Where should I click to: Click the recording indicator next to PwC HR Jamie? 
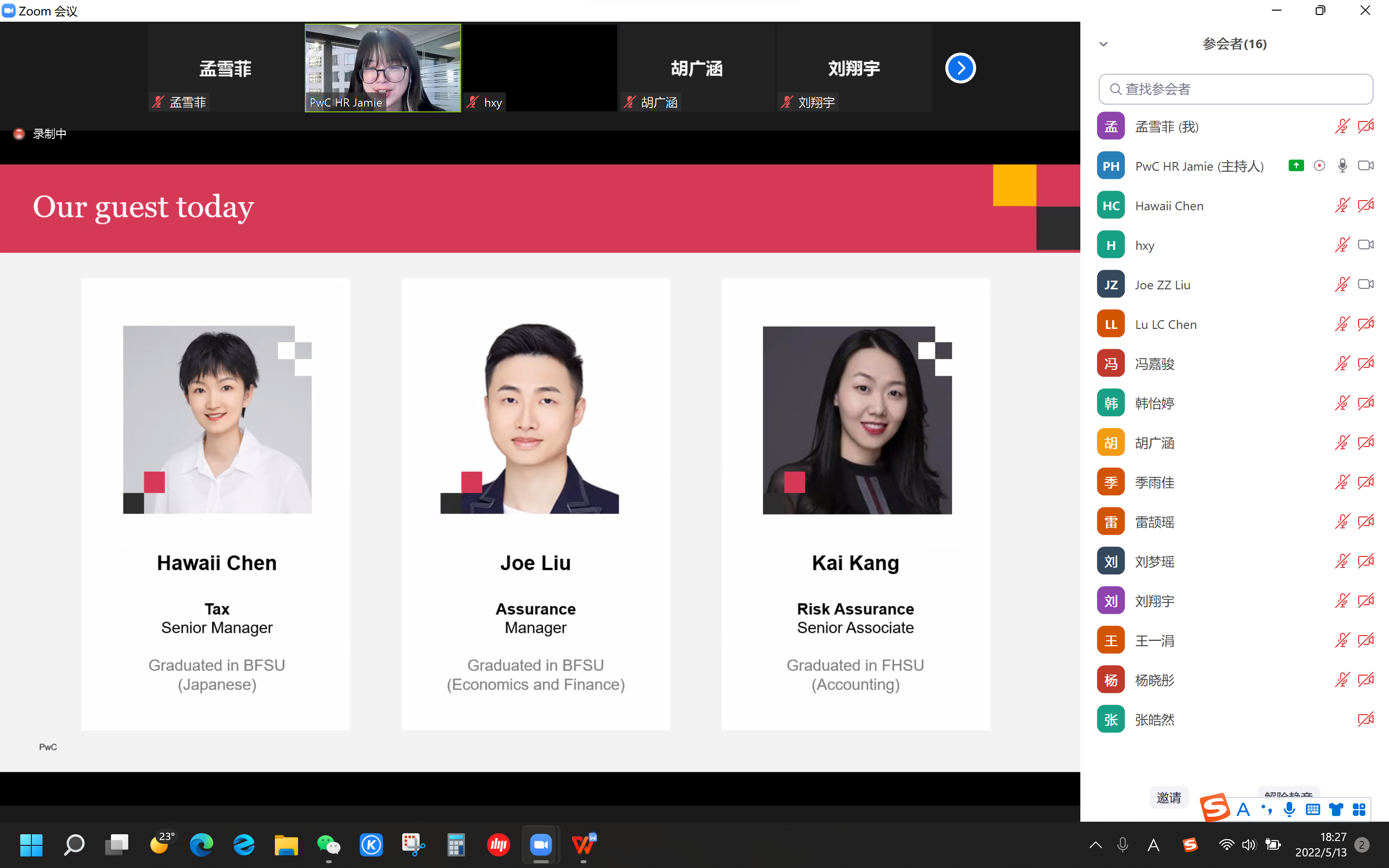pyautogui.click(x=1319, y=166)
